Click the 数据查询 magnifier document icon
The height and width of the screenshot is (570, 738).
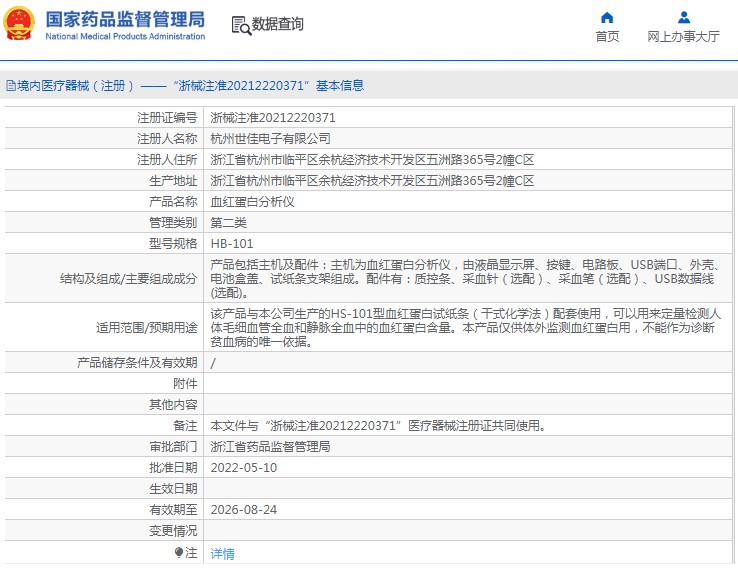[x=240, y=25]
